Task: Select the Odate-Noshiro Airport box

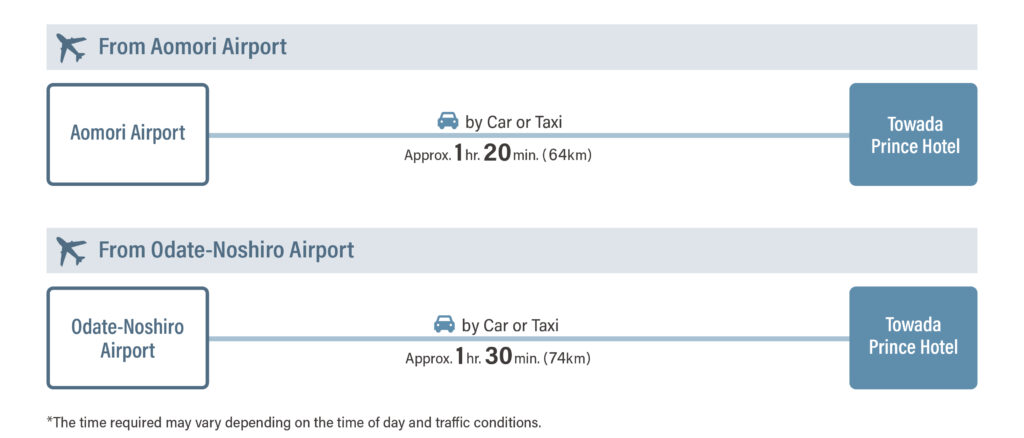Action: (128, 337)
